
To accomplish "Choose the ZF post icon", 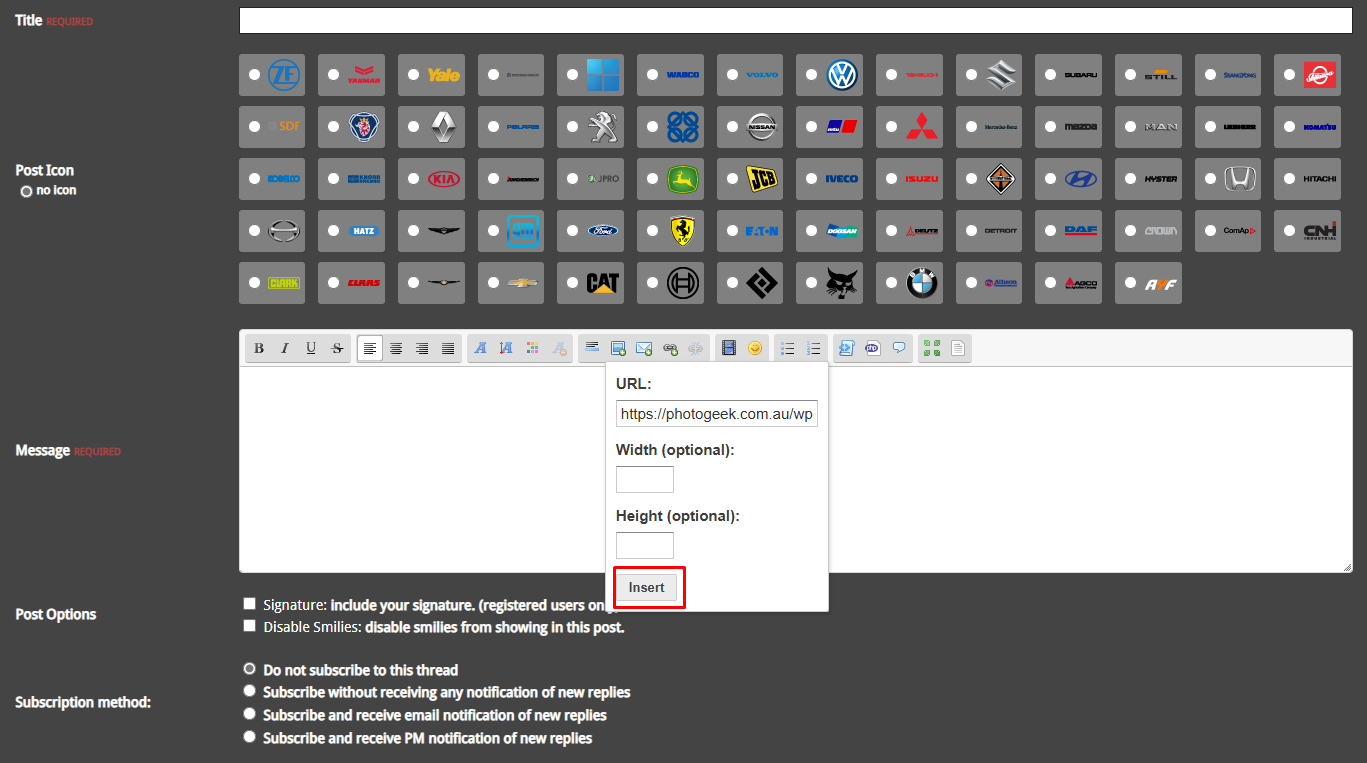I will point(254,75).
